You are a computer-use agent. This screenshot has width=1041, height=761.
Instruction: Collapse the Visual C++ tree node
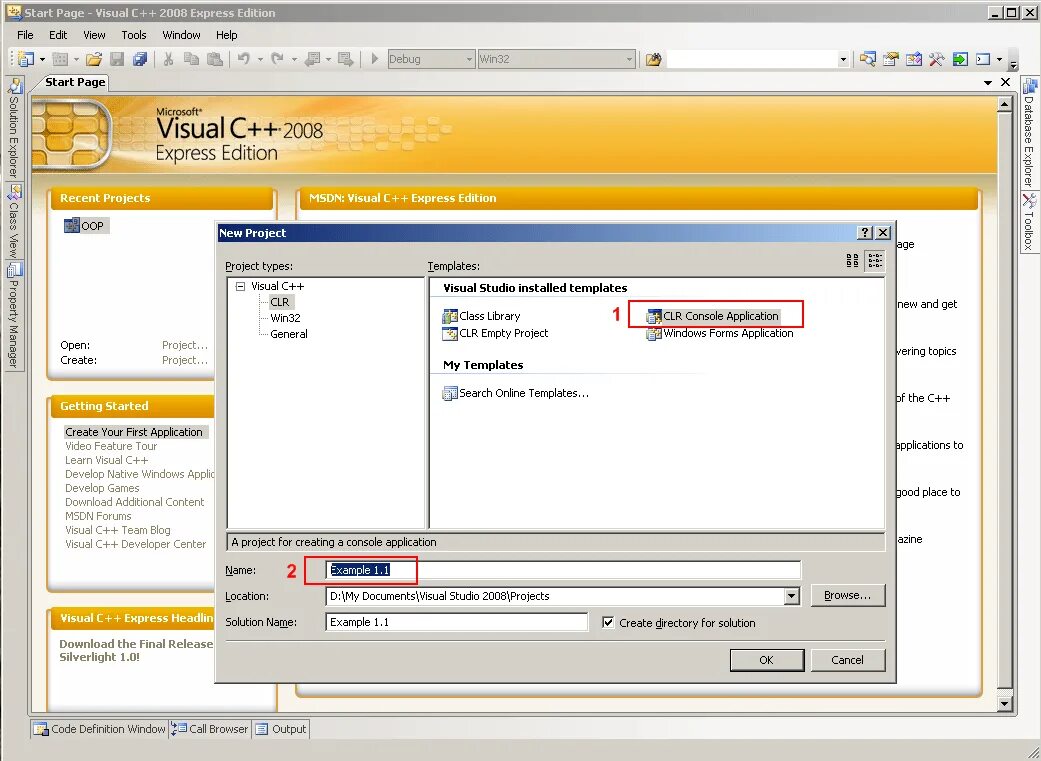point(240,286)
